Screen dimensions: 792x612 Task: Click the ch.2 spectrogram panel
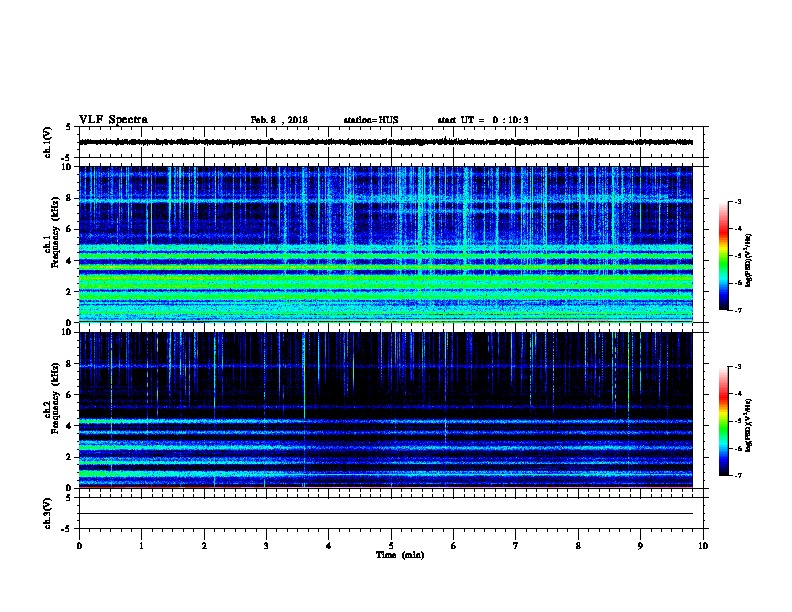pyautogui.click(x=386, y=410)
